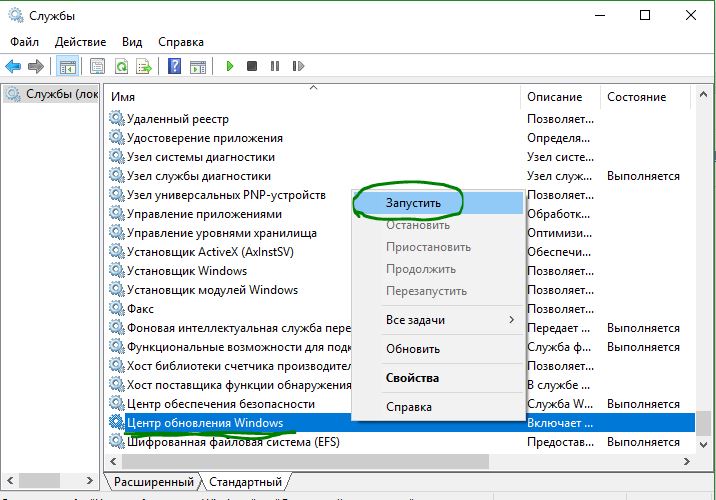716x500 pixels.
Task: Choose Обновить in the context menu
Action: tap(438, 349)
